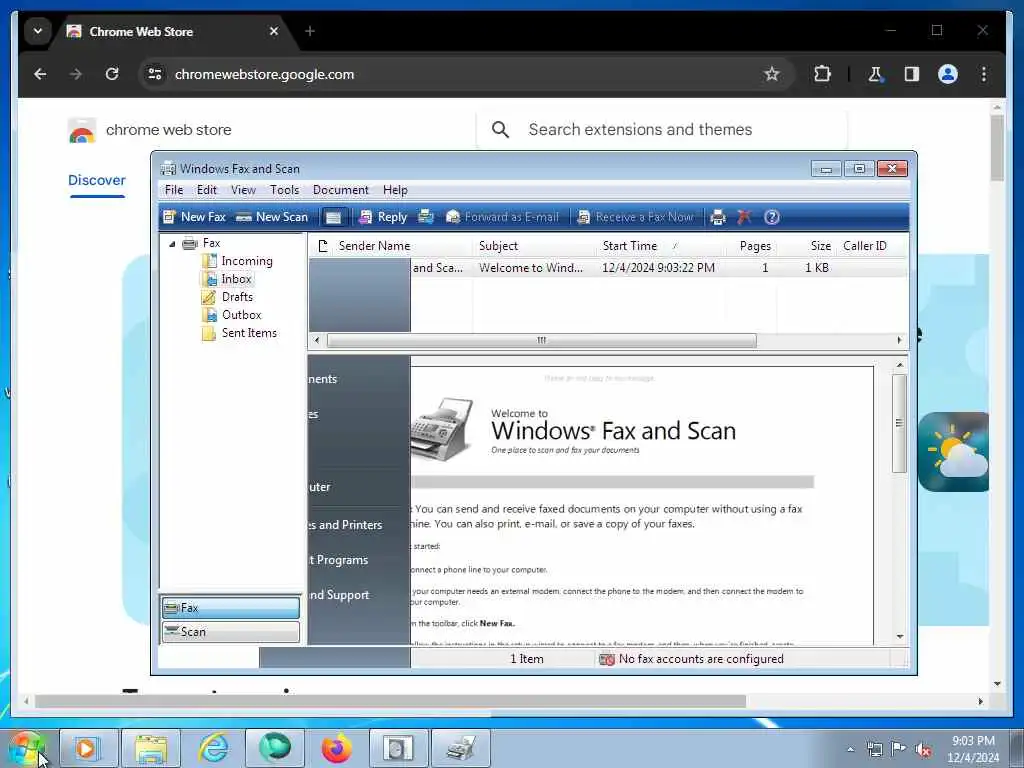This screenshot has width=1024, height=768.
Task: Open Chrome Labs flask icon
Action: 875,74
